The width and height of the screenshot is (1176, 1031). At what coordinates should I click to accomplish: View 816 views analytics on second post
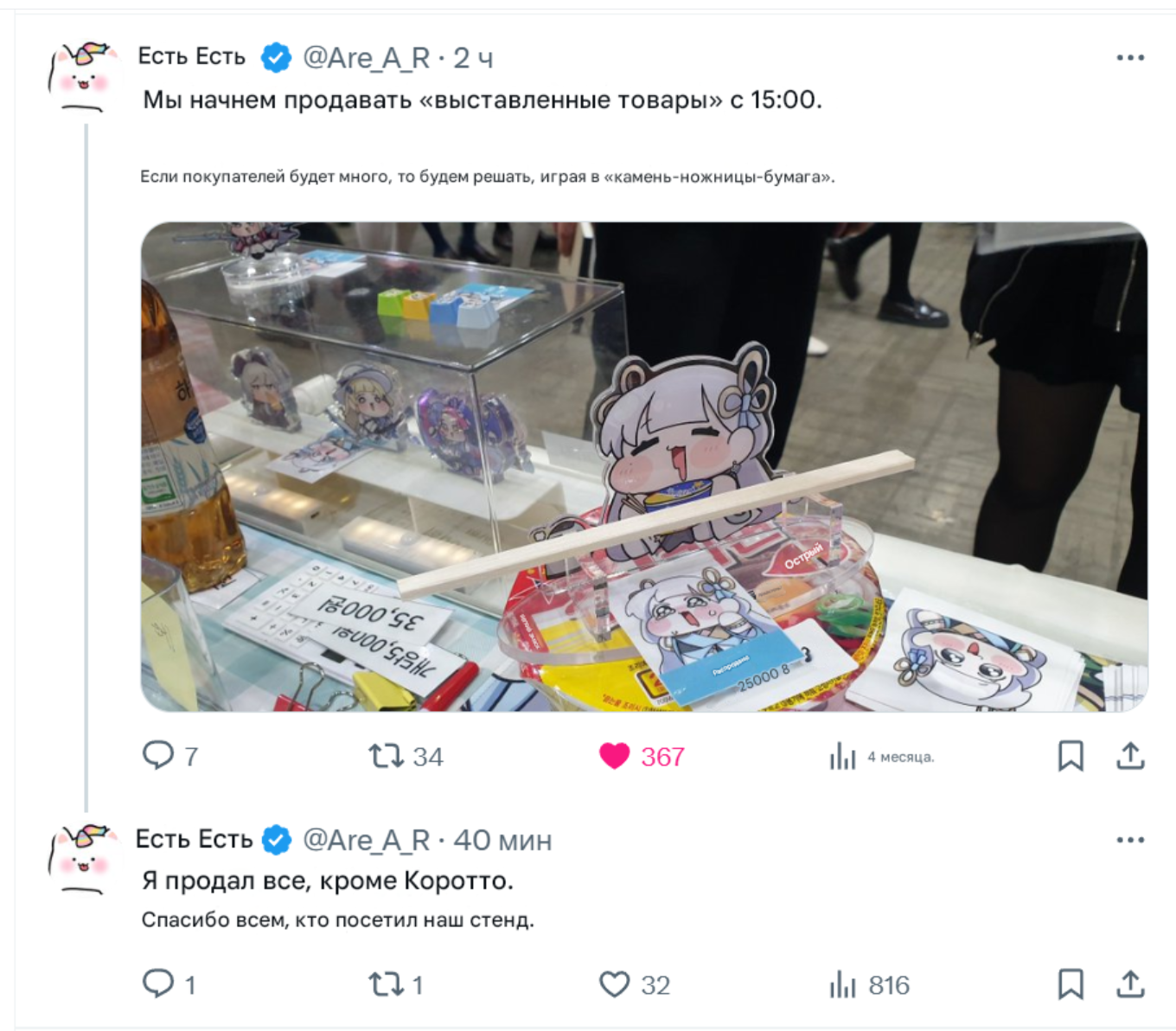coord(869,984)
